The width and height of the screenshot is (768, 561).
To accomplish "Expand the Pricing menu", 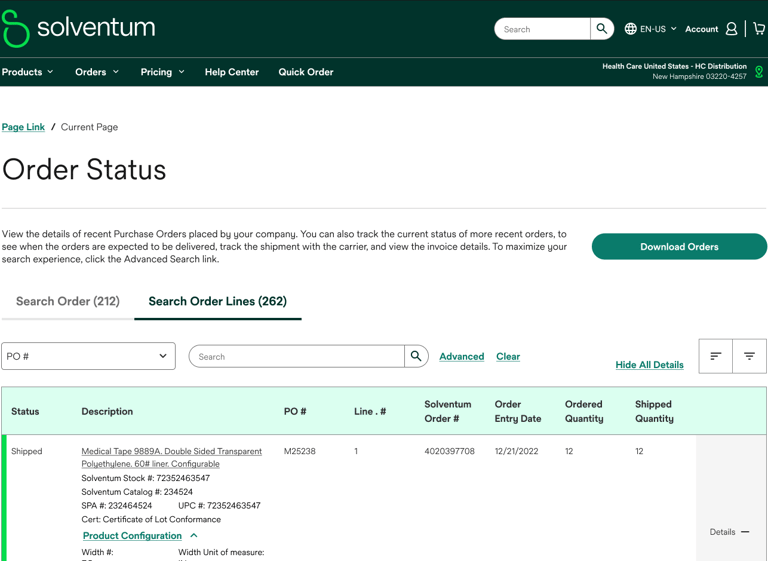I will [163, 72].
